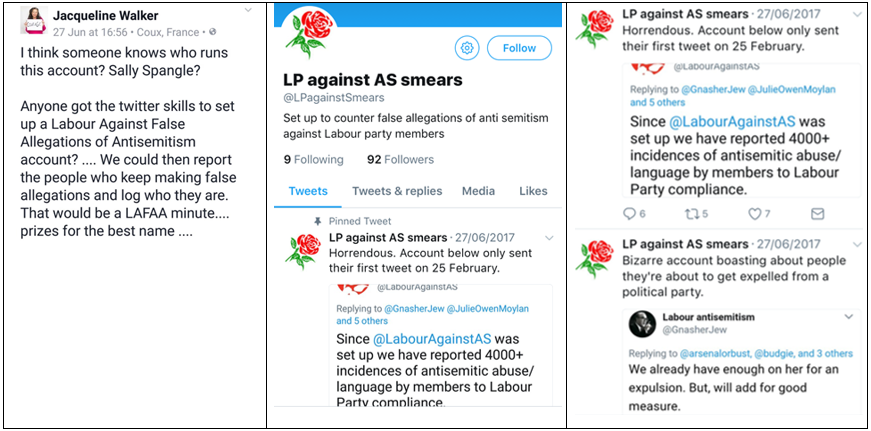This screenshot has height=431, width=871.
Task: Select the Likes tab
Action: pos(533,191)
